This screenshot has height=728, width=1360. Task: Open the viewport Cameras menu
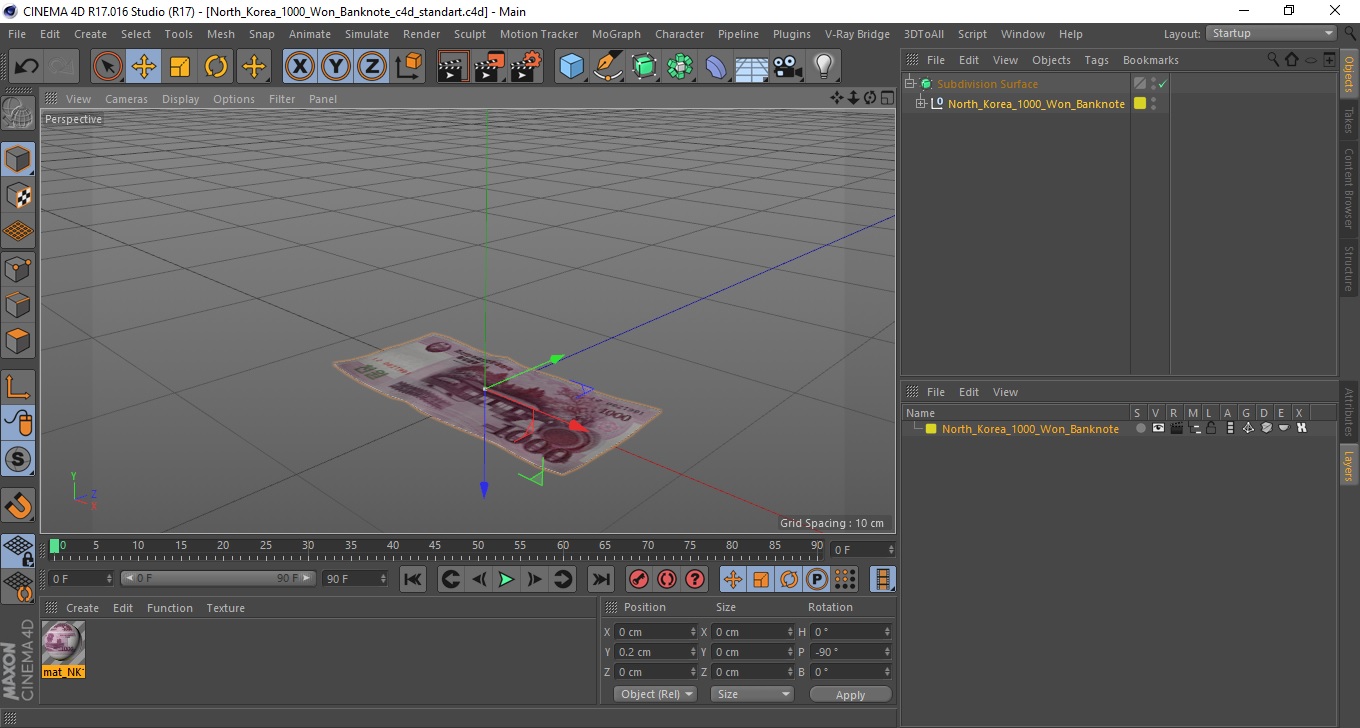tap(126, 99)
